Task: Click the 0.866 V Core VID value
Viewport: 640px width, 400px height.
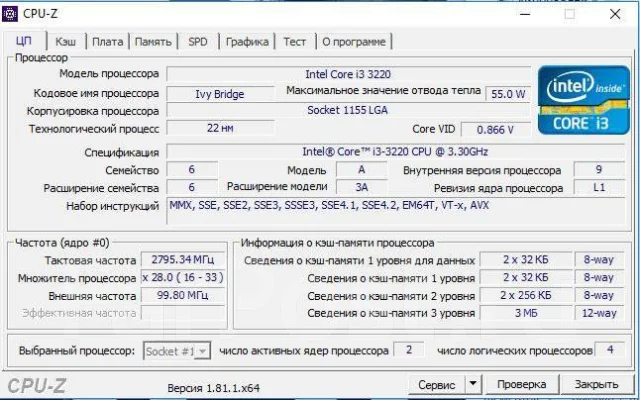Action: tap(496, 130)
